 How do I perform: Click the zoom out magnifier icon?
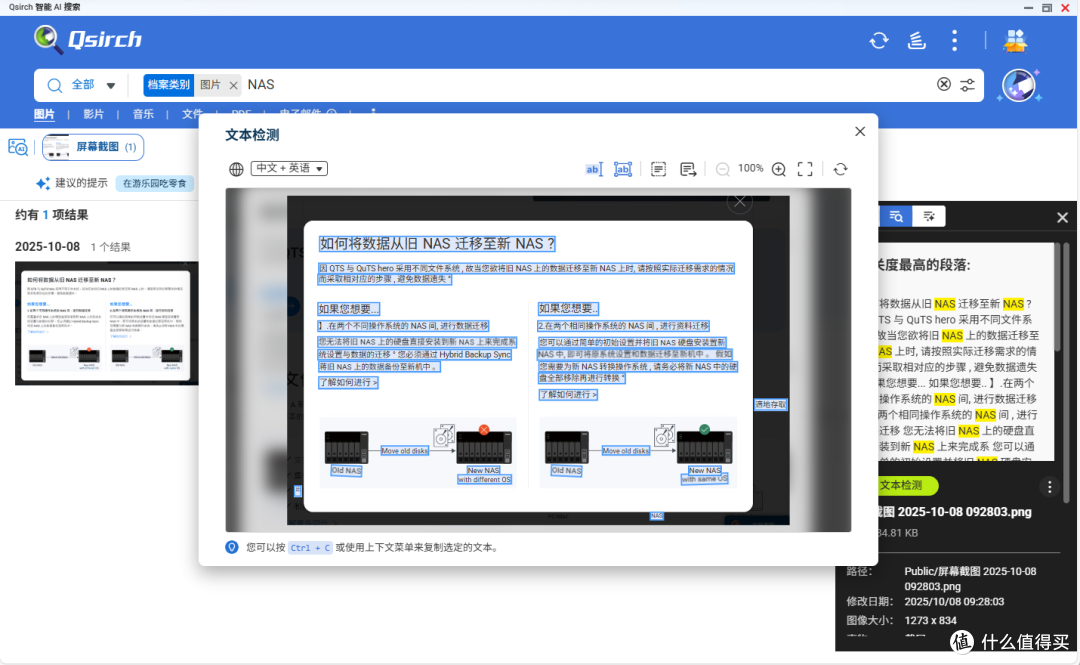tap(723, 170)
